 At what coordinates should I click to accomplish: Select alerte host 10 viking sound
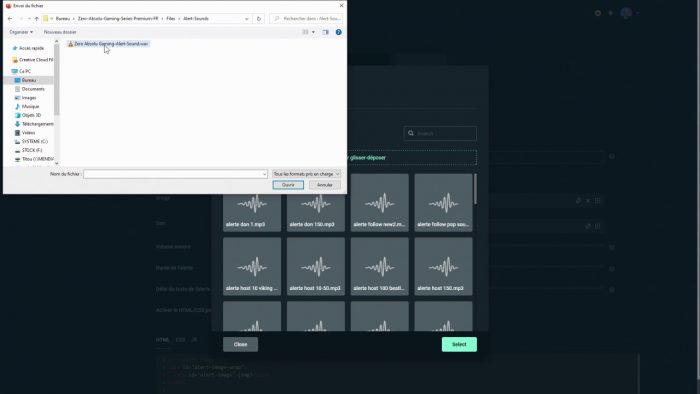click(x=252, y=266)
